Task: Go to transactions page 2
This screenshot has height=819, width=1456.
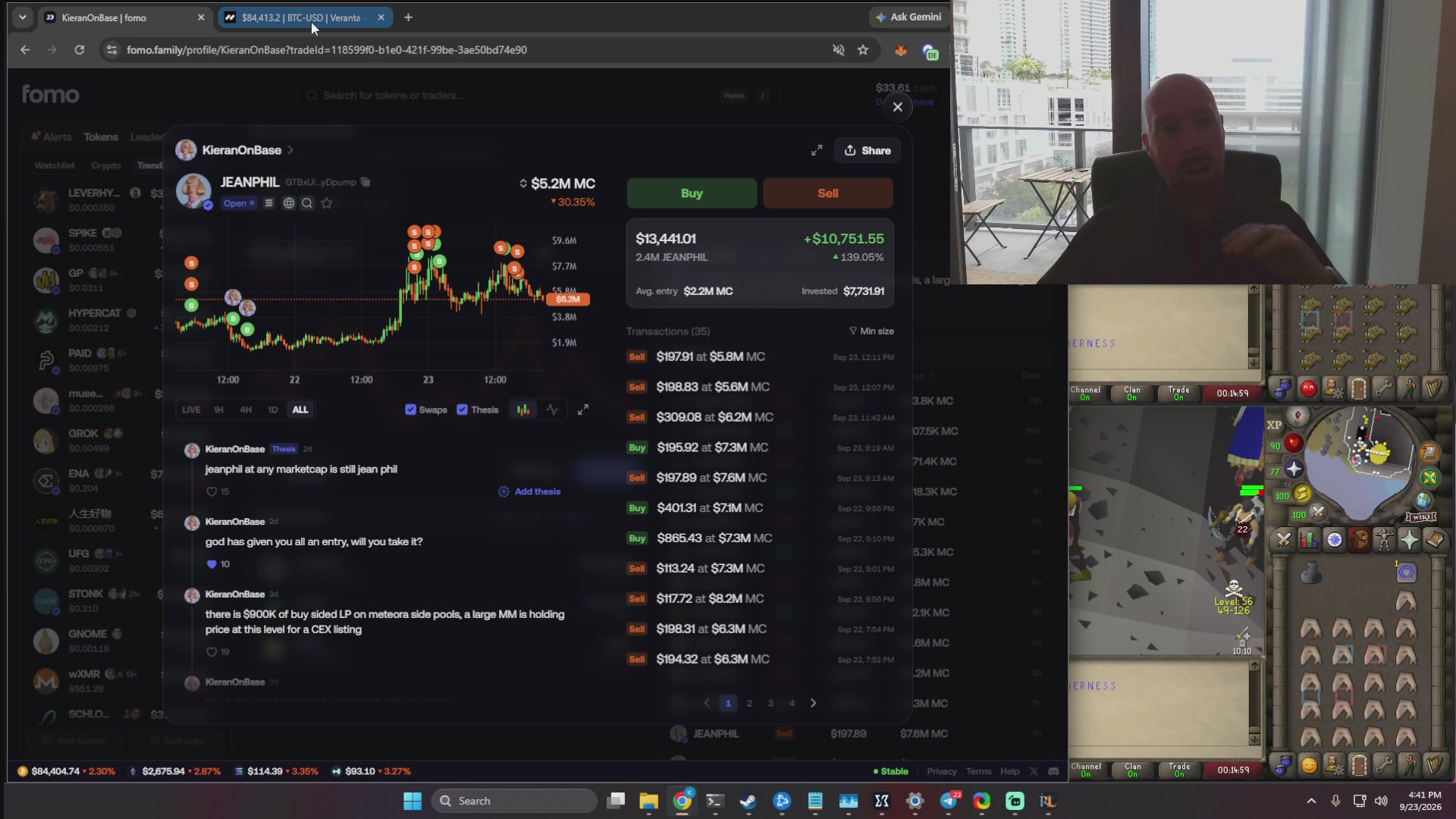Action: click(x=750, y=703)
